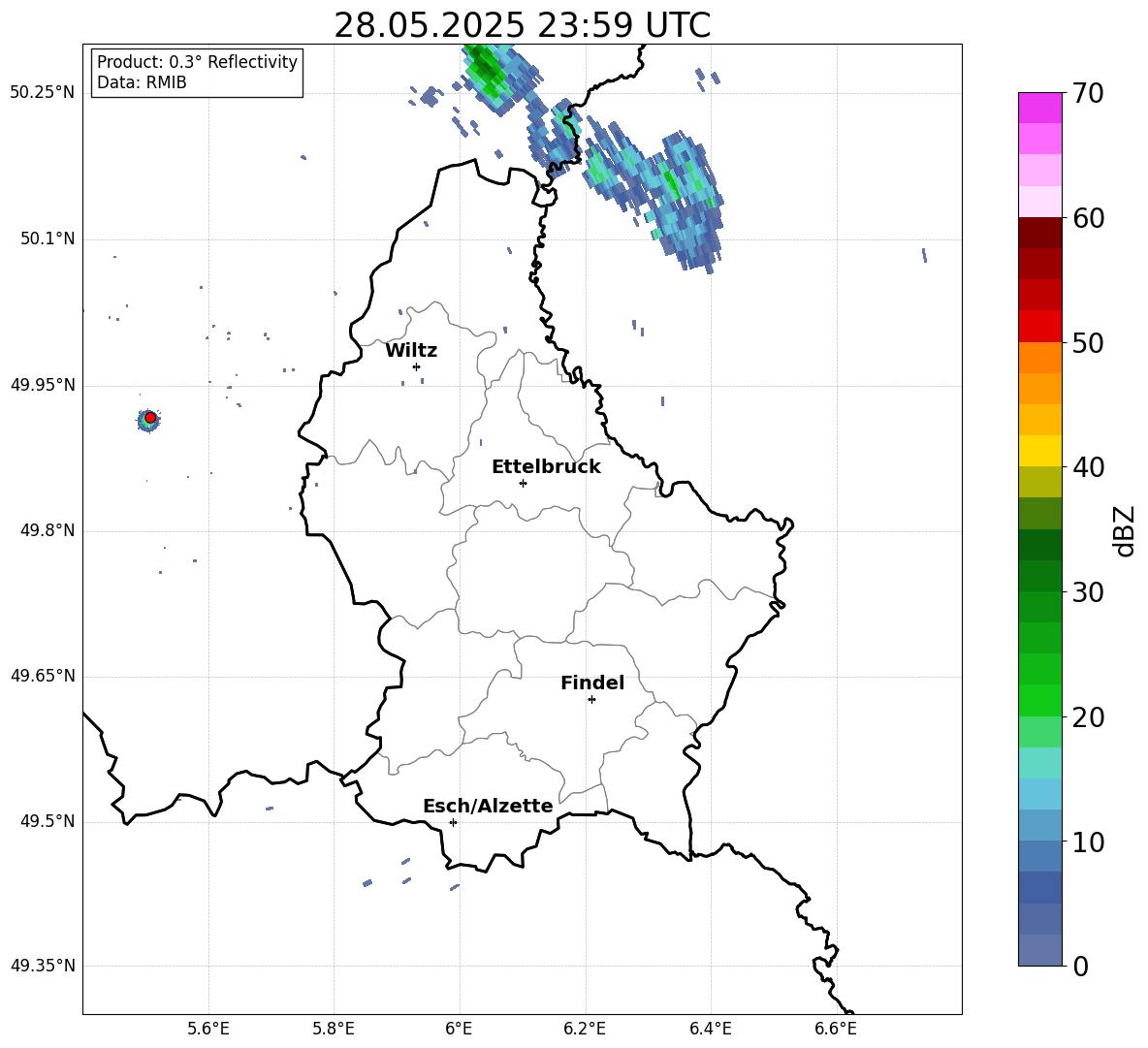Click the 6°E longitude label
The width and height of the screenshot is (1148, 1048).
[459, 1029]
